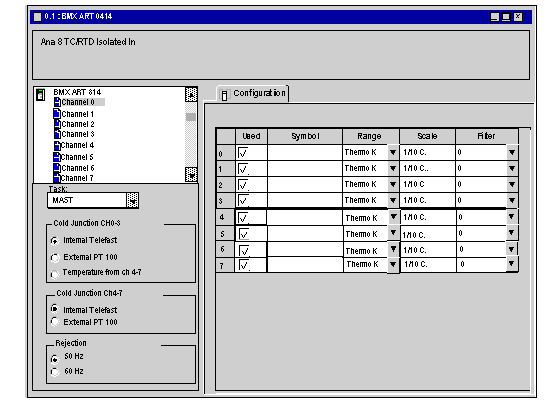Open Channel 6 in the tree
This screenshot has height=402, width=548.
(x=77, y=168)
